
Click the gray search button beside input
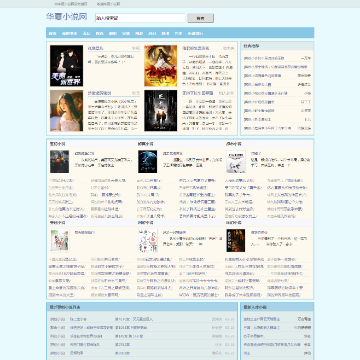click(200, 18)
